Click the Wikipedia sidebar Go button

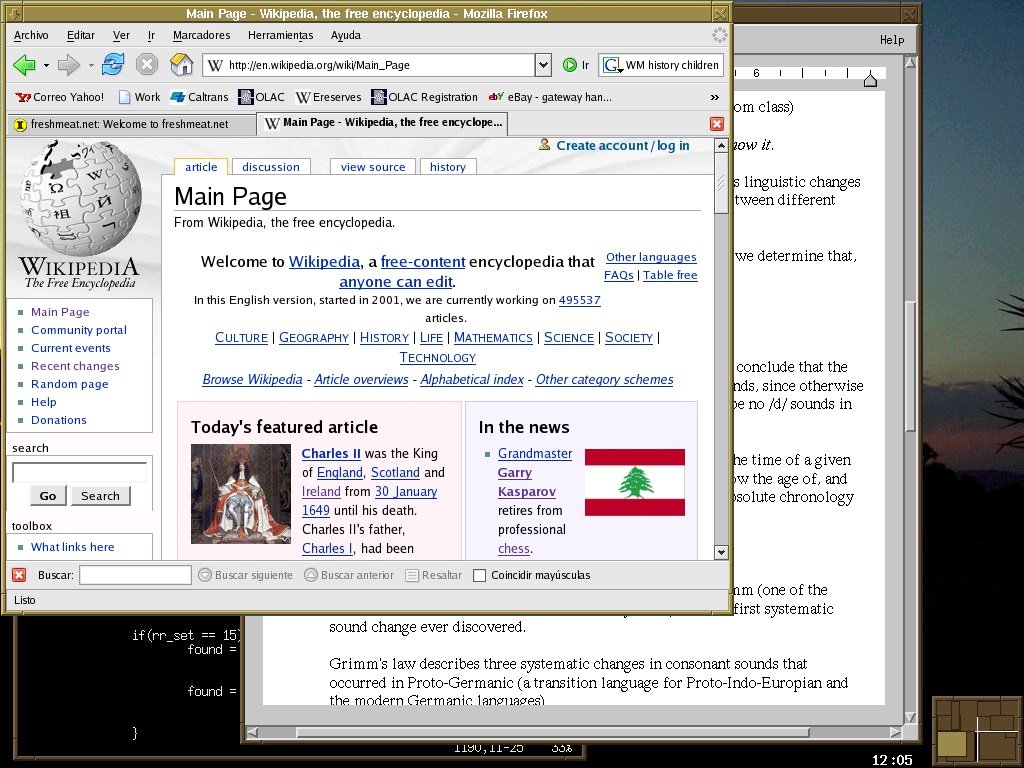coord(47,495)
